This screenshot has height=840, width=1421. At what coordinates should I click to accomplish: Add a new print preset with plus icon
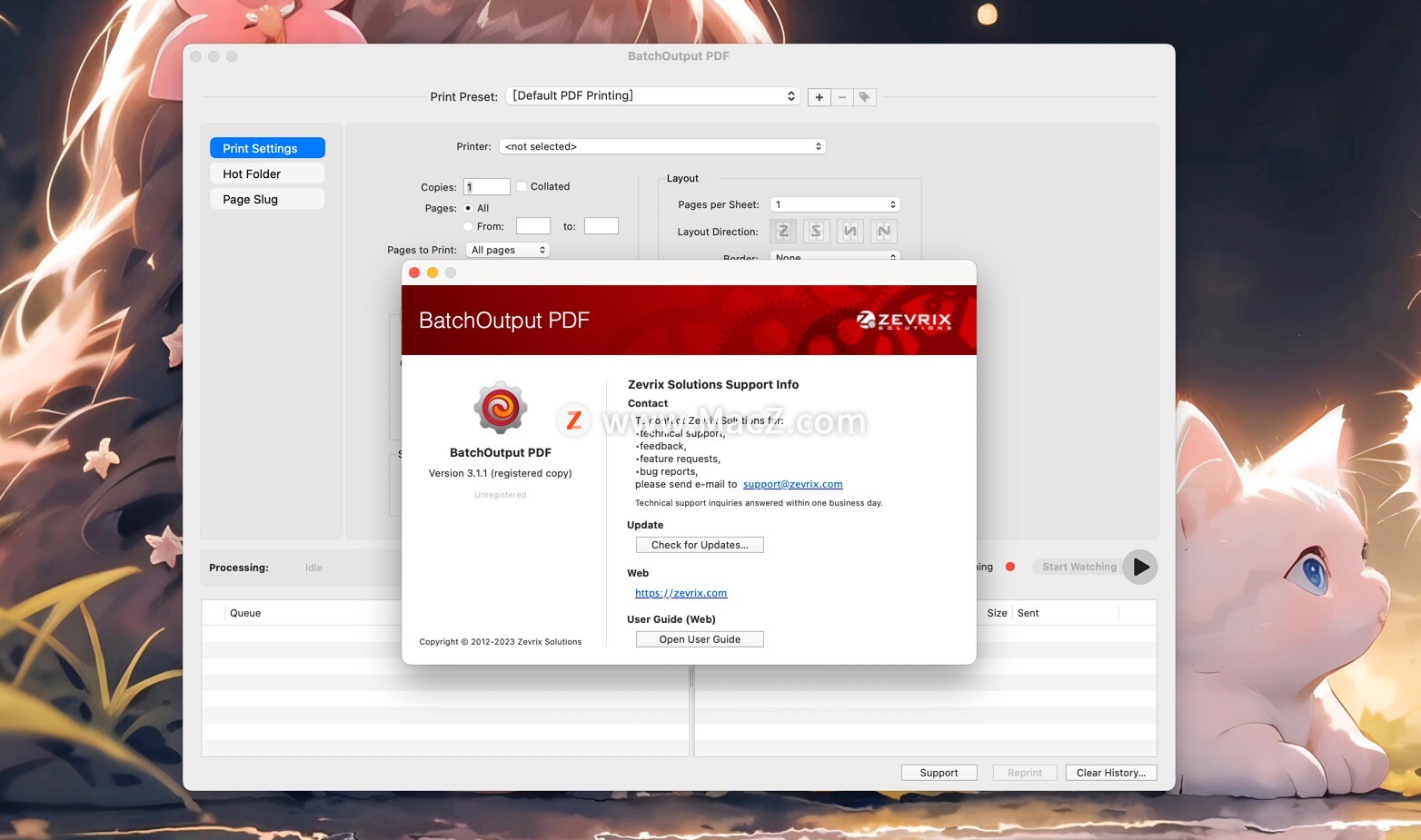(819, 97)
